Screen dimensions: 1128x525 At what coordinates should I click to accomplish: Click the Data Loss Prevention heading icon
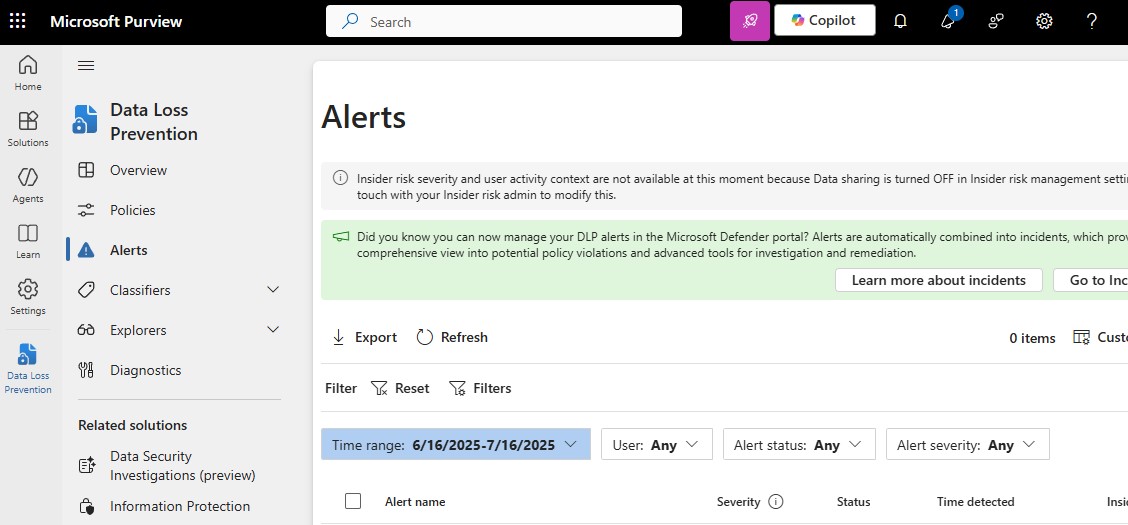pos(85,119)
